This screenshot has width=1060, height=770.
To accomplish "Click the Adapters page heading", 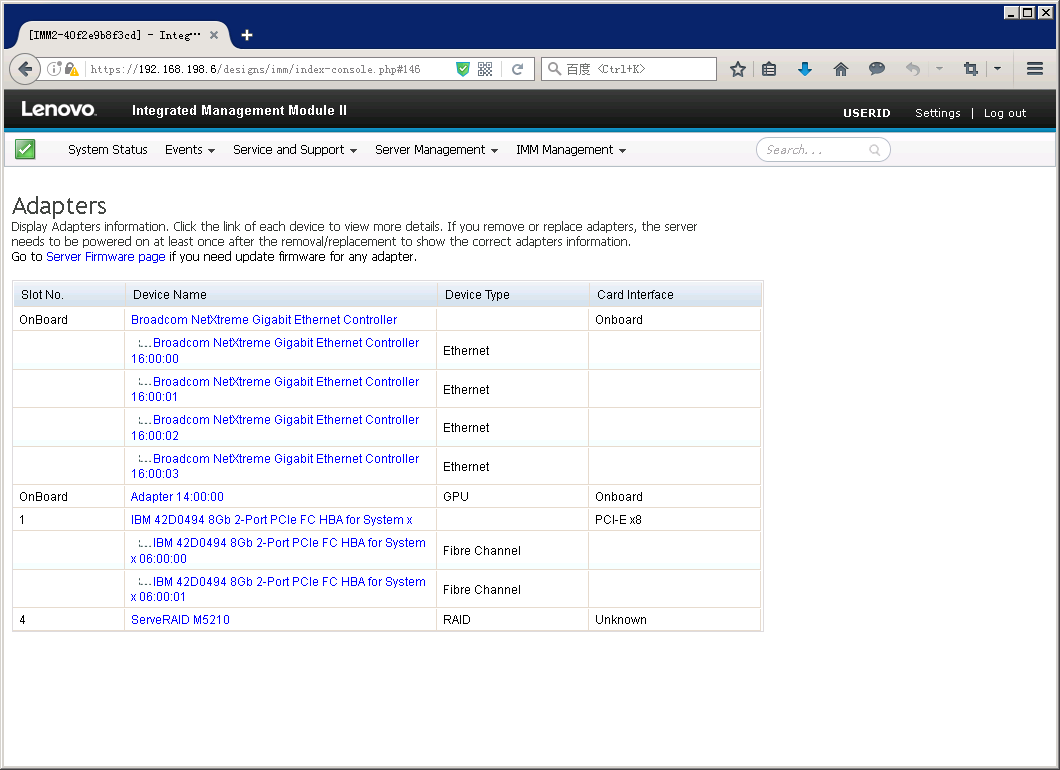I will pyautogui.click(x=59, y=206).
